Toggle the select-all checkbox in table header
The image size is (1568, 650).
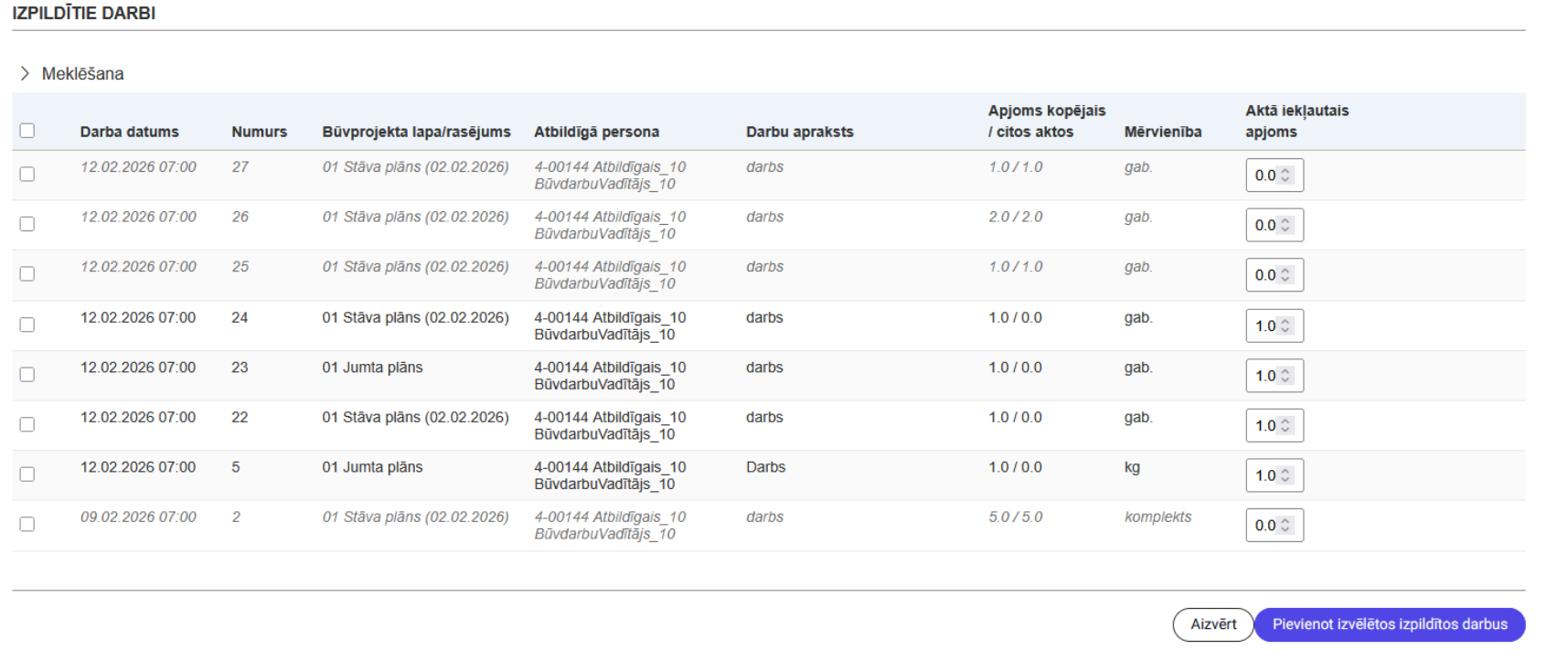(27, 131)
